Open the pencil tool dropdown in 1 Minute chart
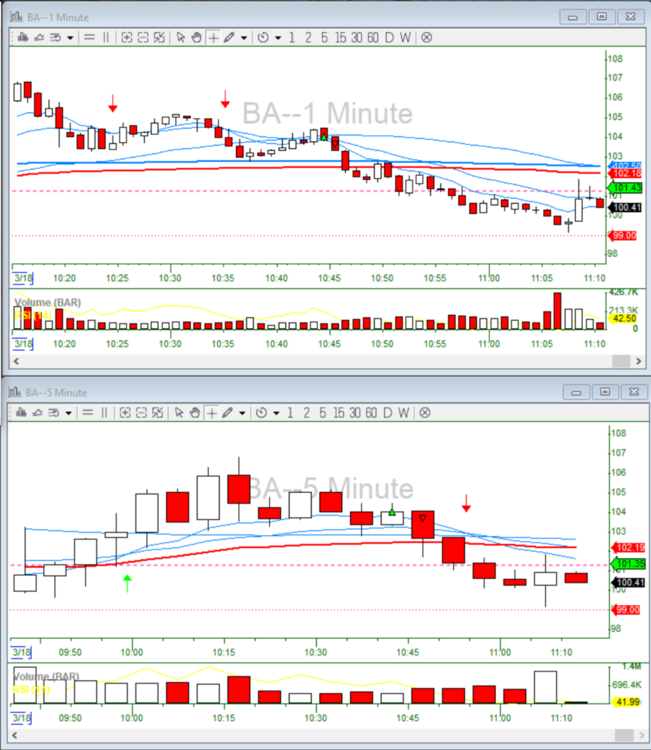 (244, 37)
